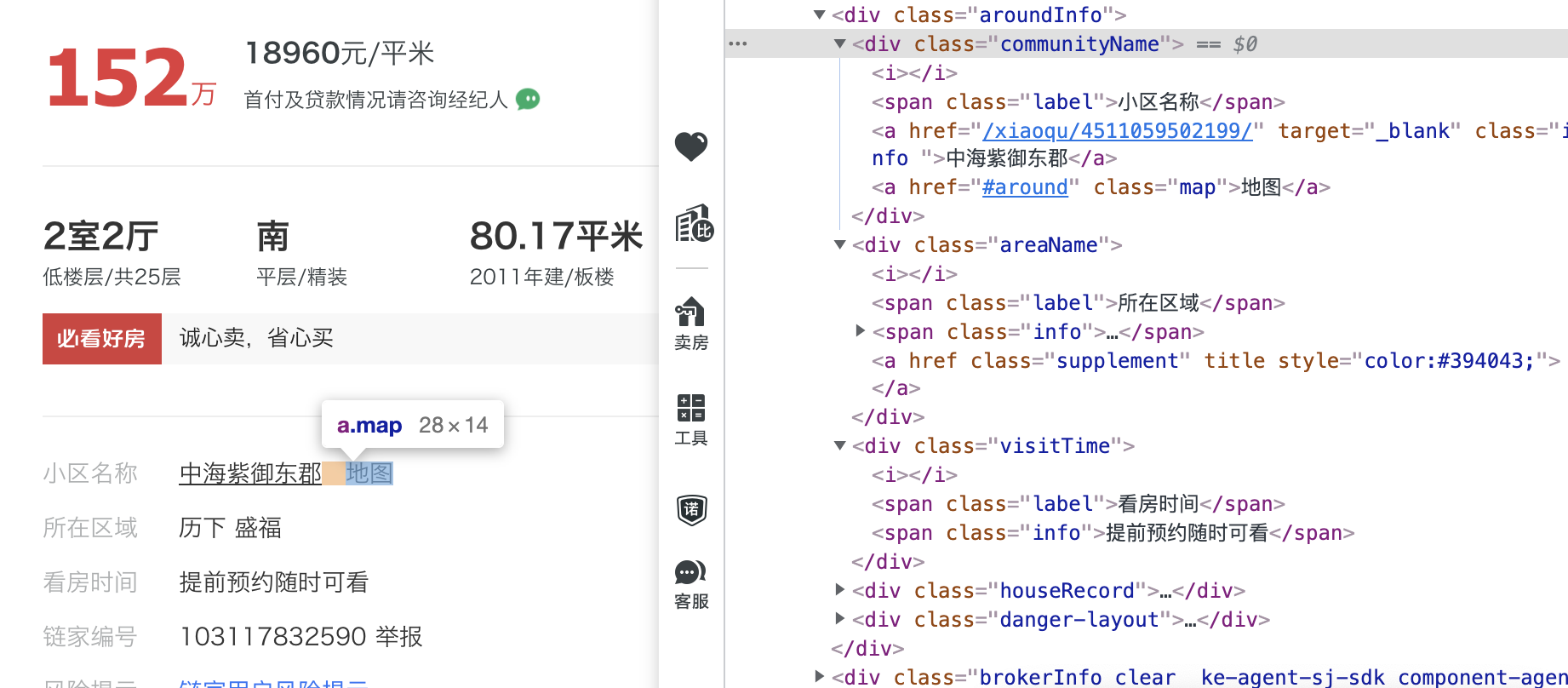
Task: Click the 必看好房 red tag
Action: 101,339
